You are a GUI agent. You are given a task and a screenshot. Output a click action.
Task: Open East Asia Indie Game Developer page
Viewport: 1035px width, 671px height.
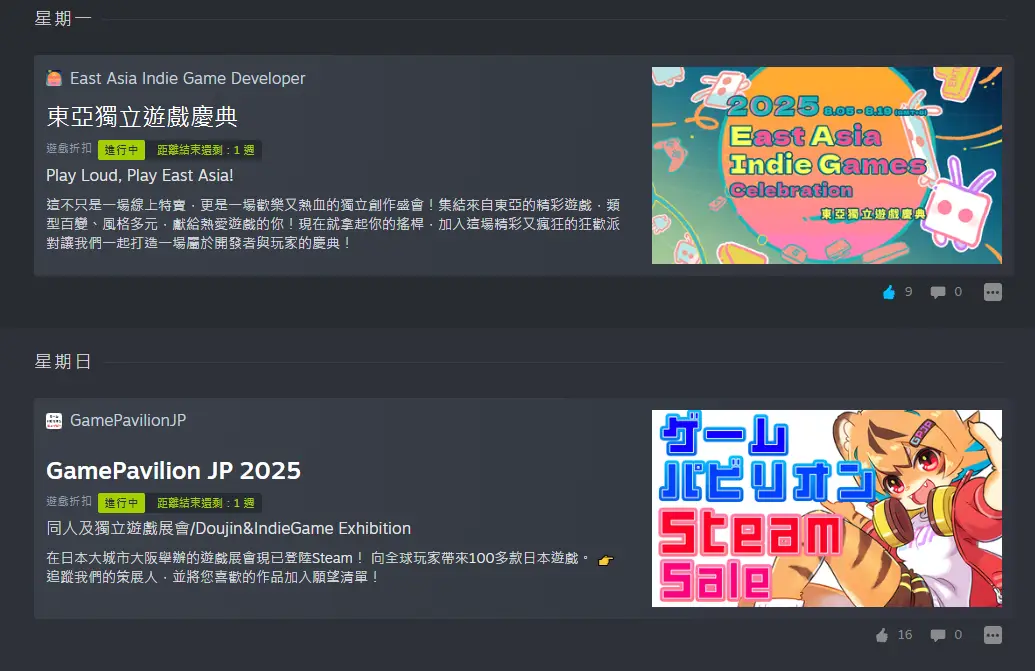coord(187,78)
